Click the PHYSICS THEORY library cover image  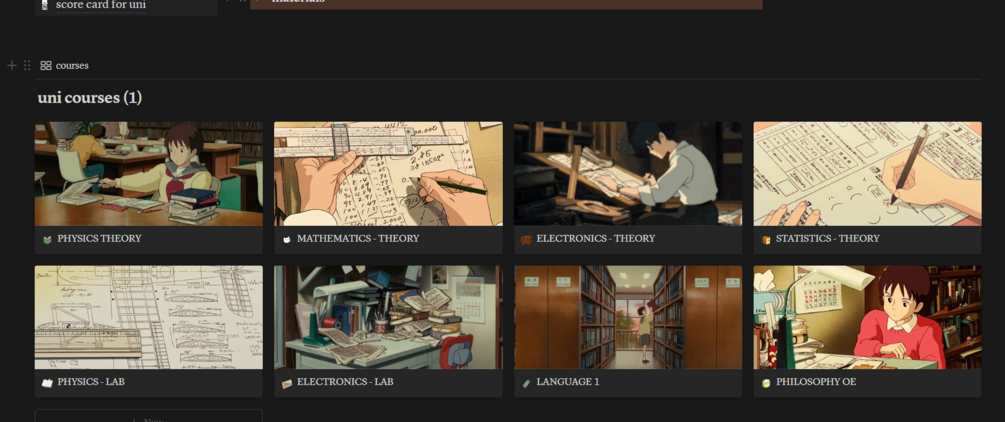(149, 174)
